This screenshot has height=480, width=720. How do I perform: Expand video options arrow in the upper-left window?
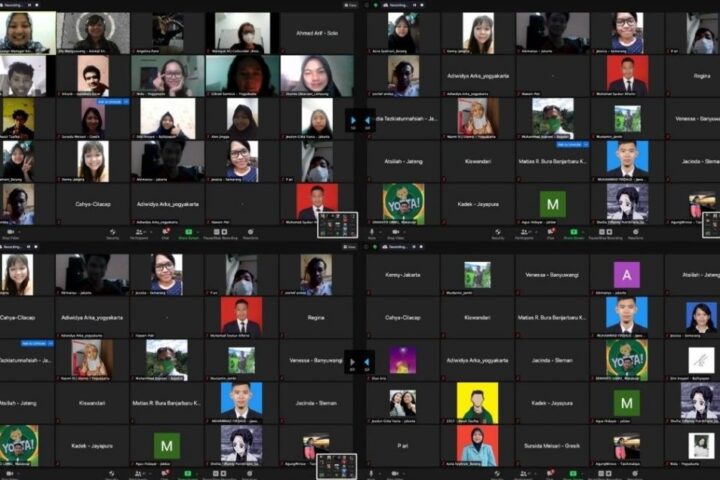(x=19, y=232)
